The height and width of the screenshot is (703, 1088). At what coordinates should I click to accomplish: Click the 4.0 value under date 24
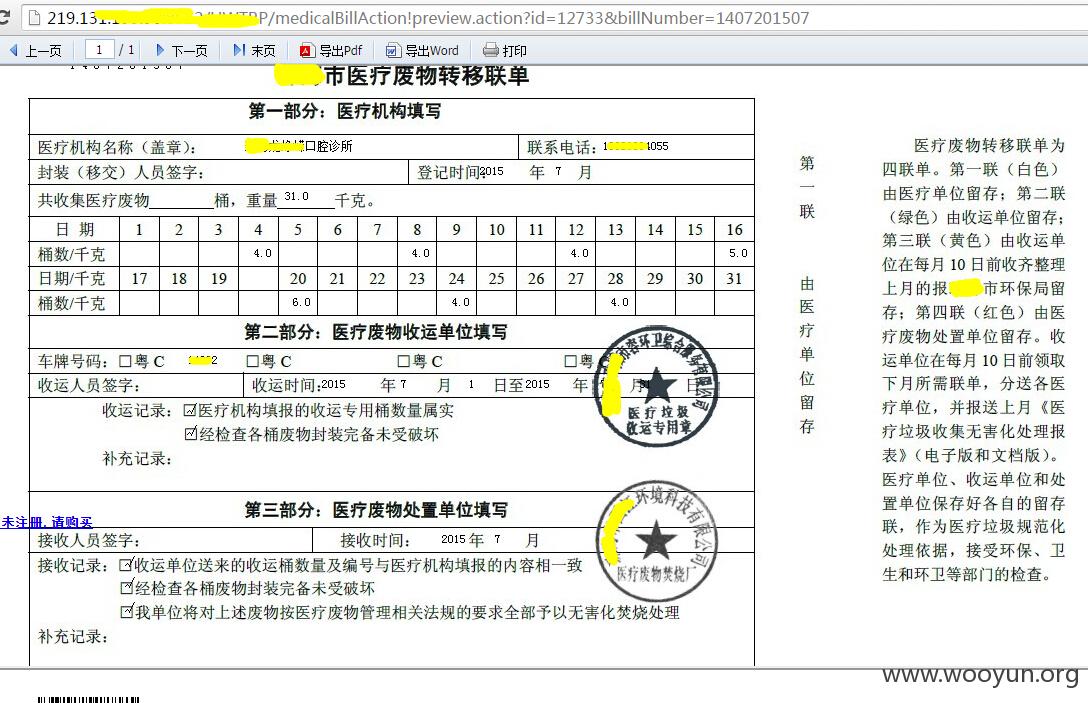pos(460,303)
